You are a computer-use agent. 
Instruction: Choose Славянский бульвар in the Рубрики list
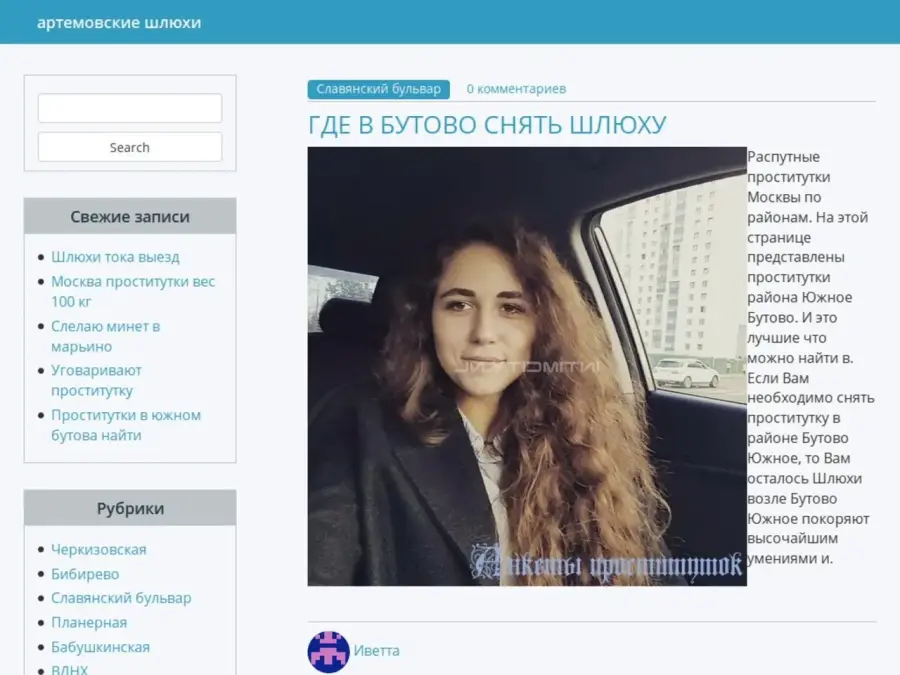[121, 598]
